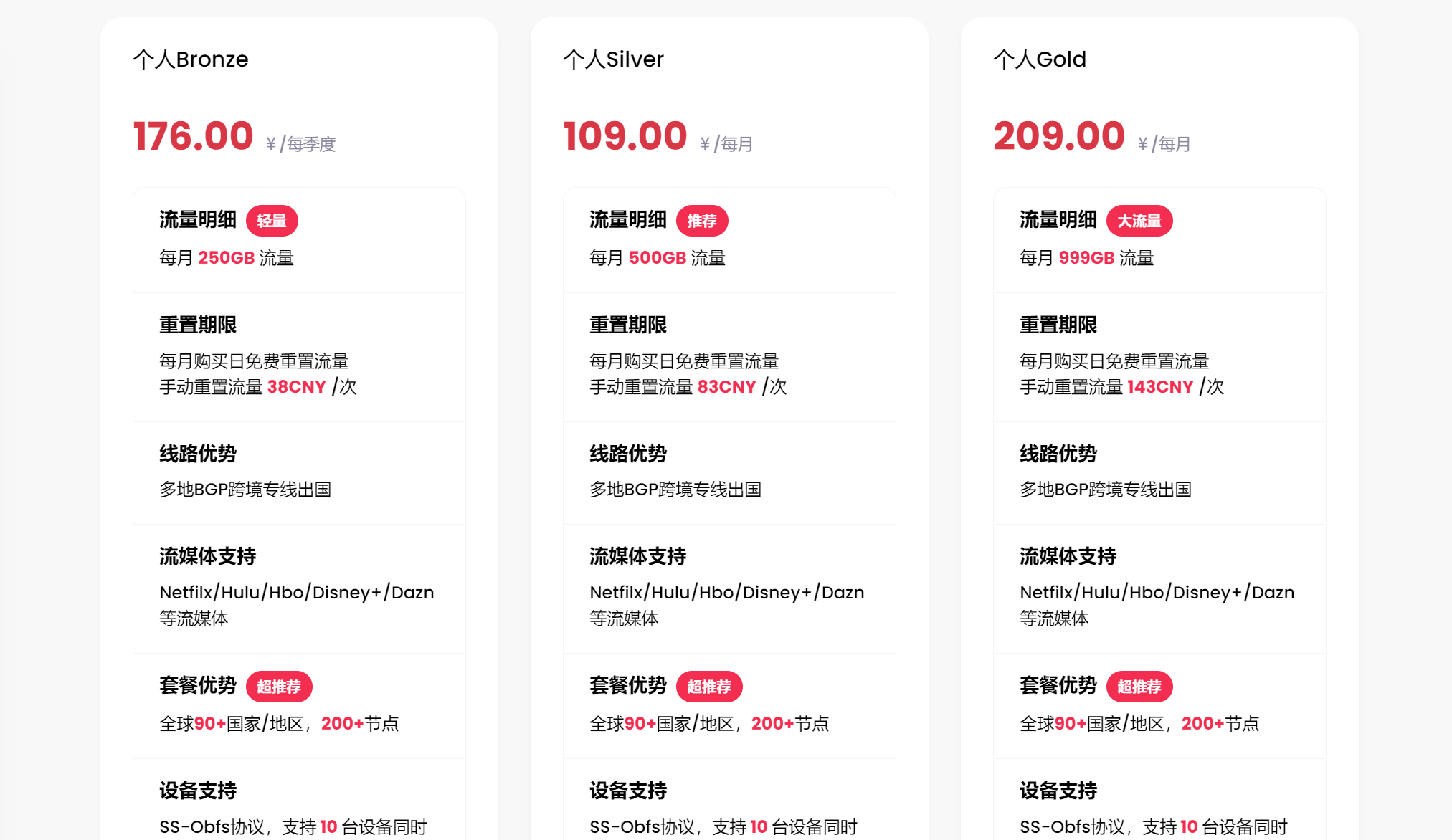Click the Silver price 109.00

point(625,135)
